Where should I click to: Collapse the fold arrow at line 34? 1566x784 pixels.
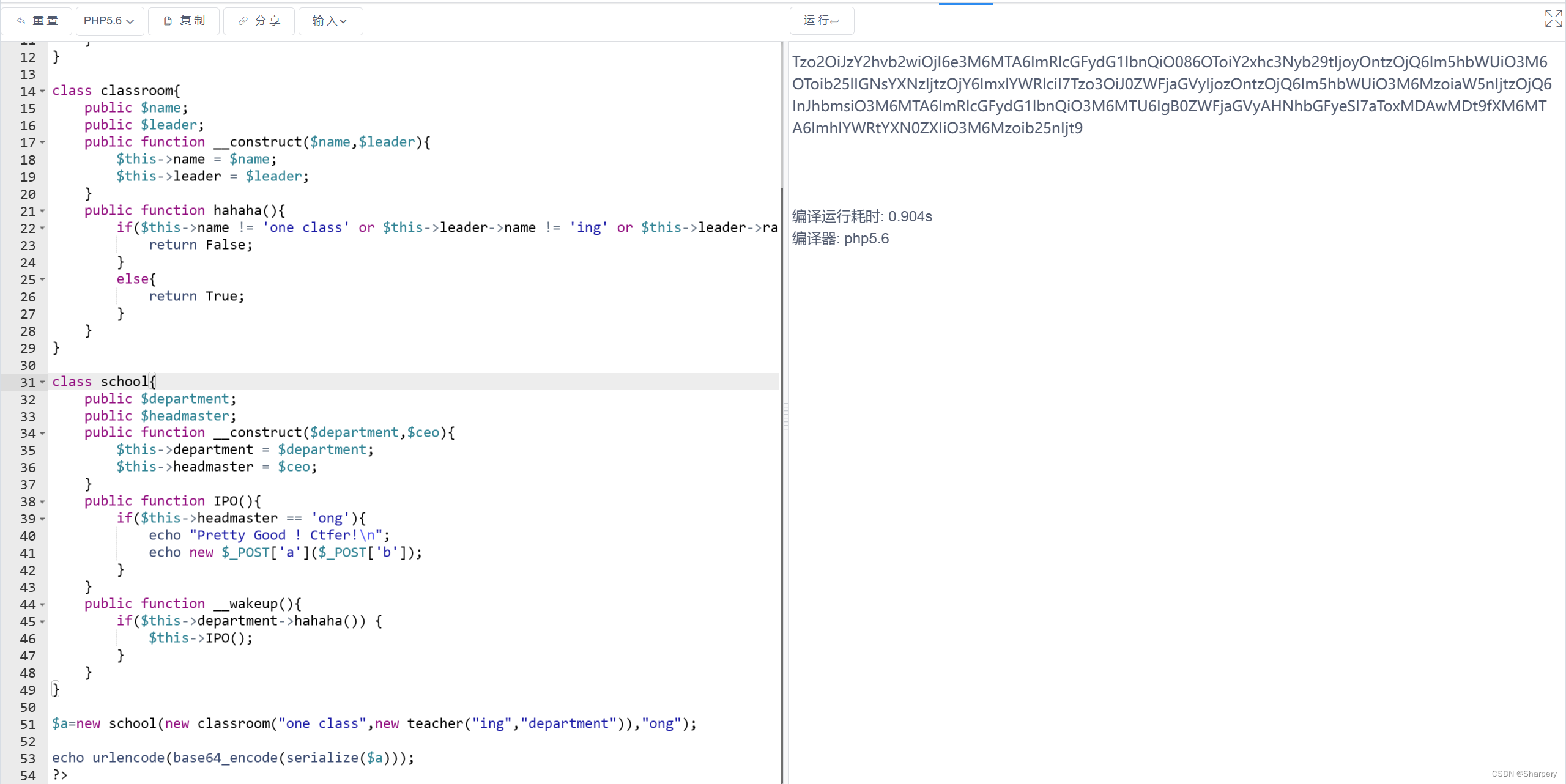42,434
